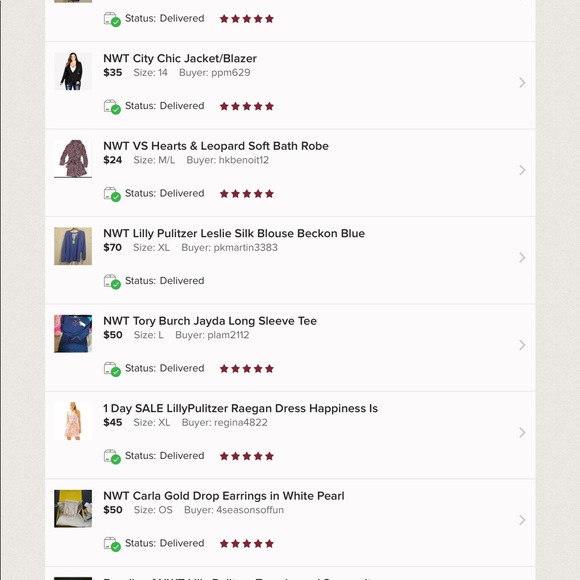Click delivered package icon for VS Bath Robe
Screen dimensions: 580x580
tap(112, 194)
